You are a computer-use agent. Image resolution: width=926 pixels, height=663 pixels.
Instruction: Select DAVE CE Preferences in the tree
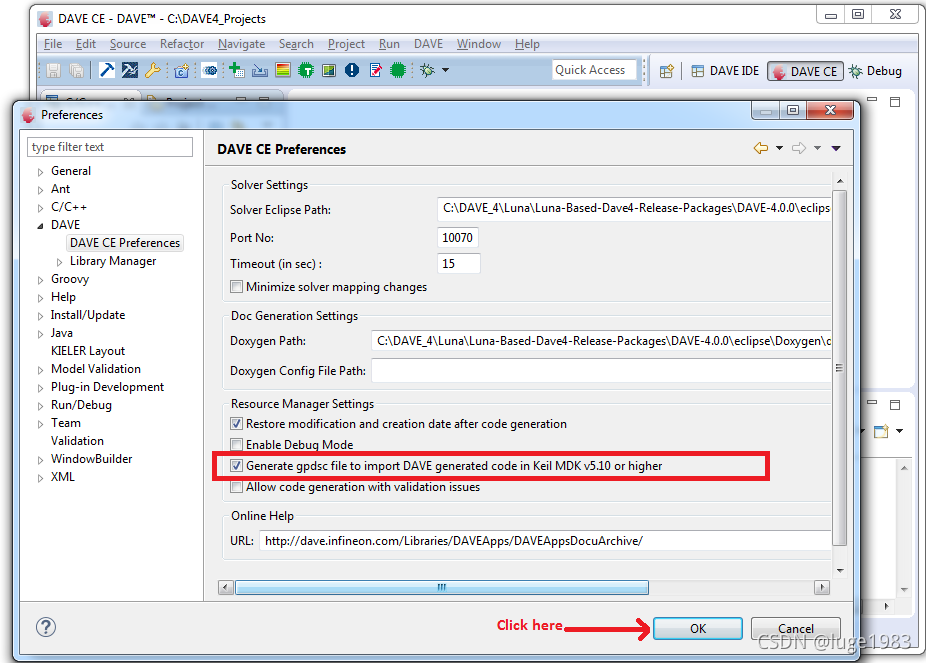click(125, 243)
